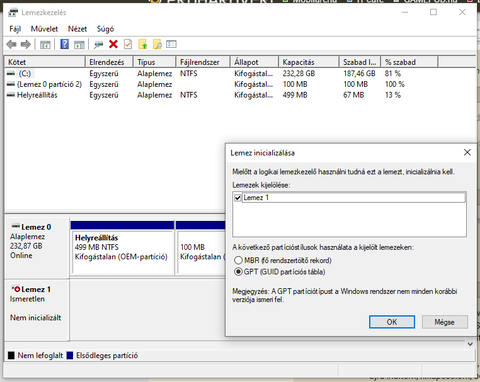Toggle the Lemez 1 checkbox
480x382 pixels.
[238, 198]
